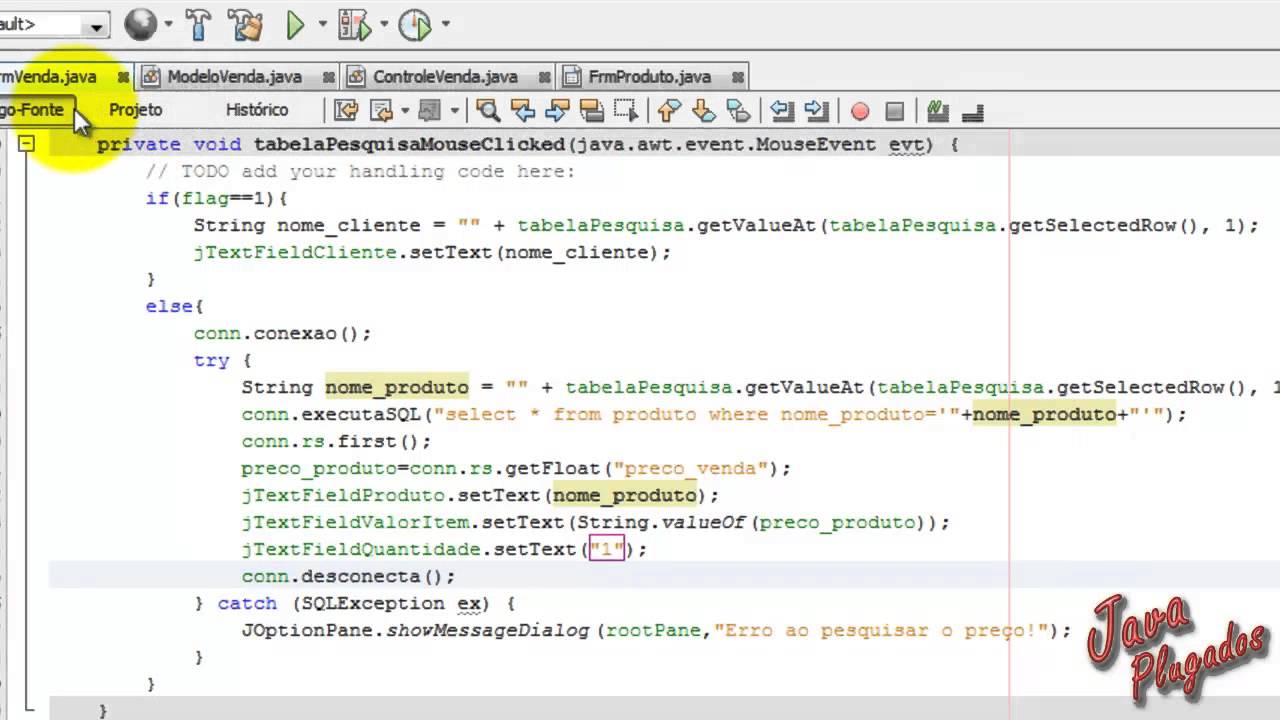Go to the previous occurrence icon
This screenshot has height=720, width=1280.
coord(522,110)
